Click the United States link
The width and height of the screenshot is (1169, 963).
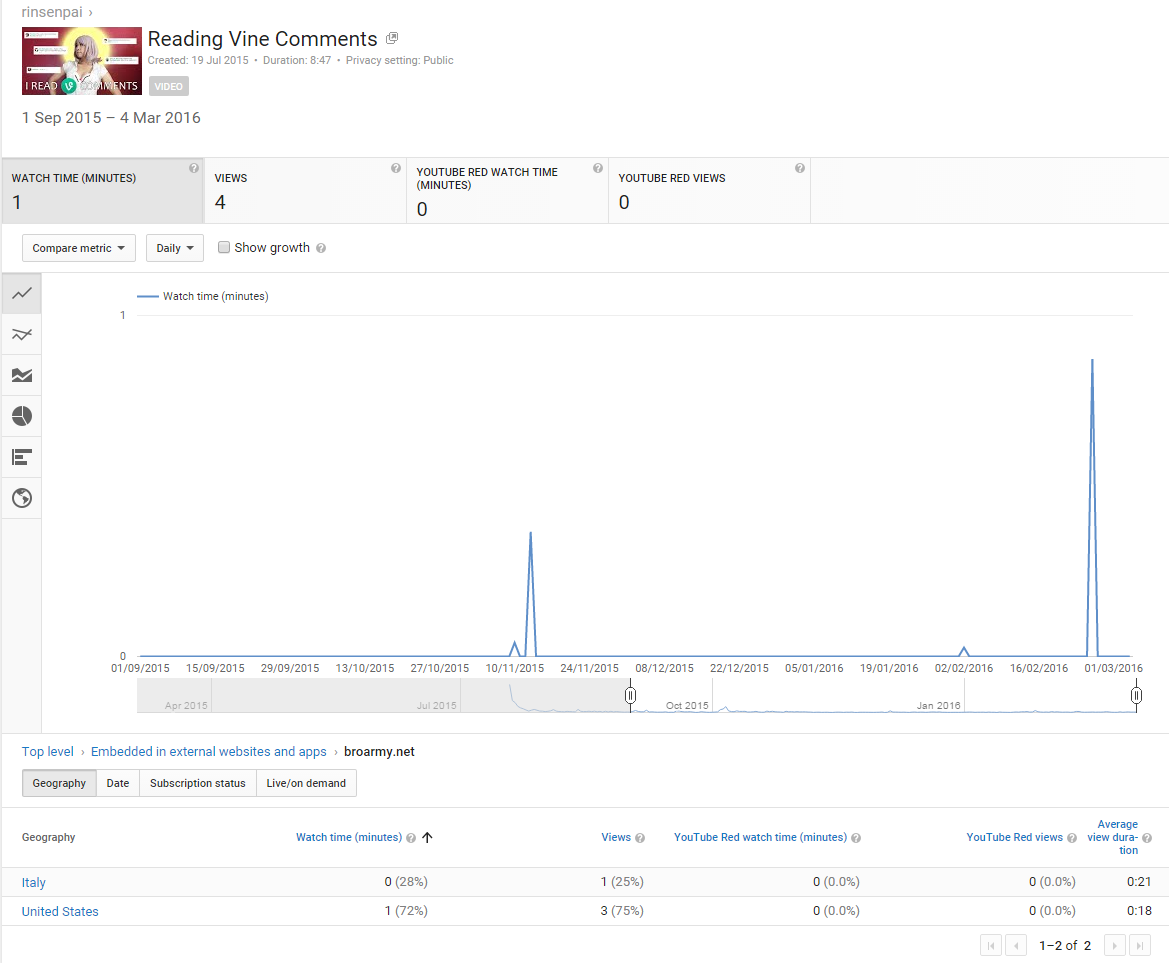click(60, 911)
